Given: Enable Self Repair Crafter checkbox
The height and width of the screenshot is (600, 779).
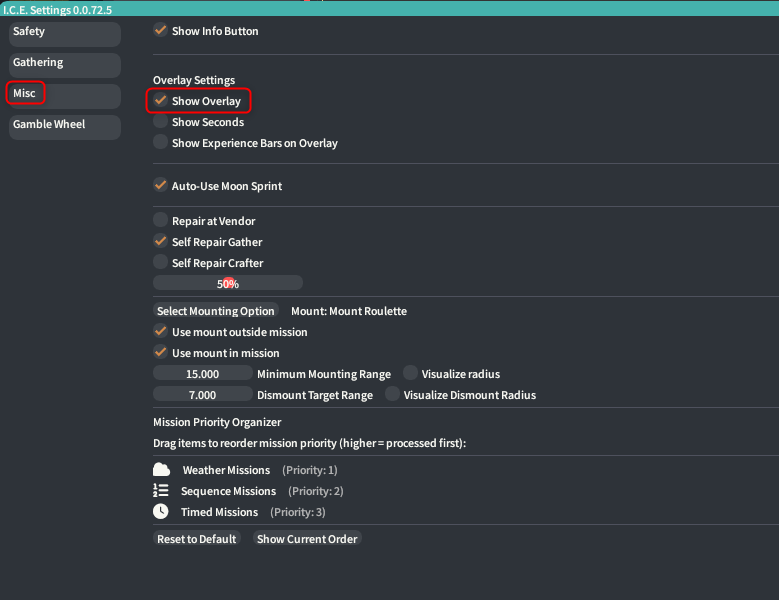Looking at the screenshot, I should [x=160, y=263].
